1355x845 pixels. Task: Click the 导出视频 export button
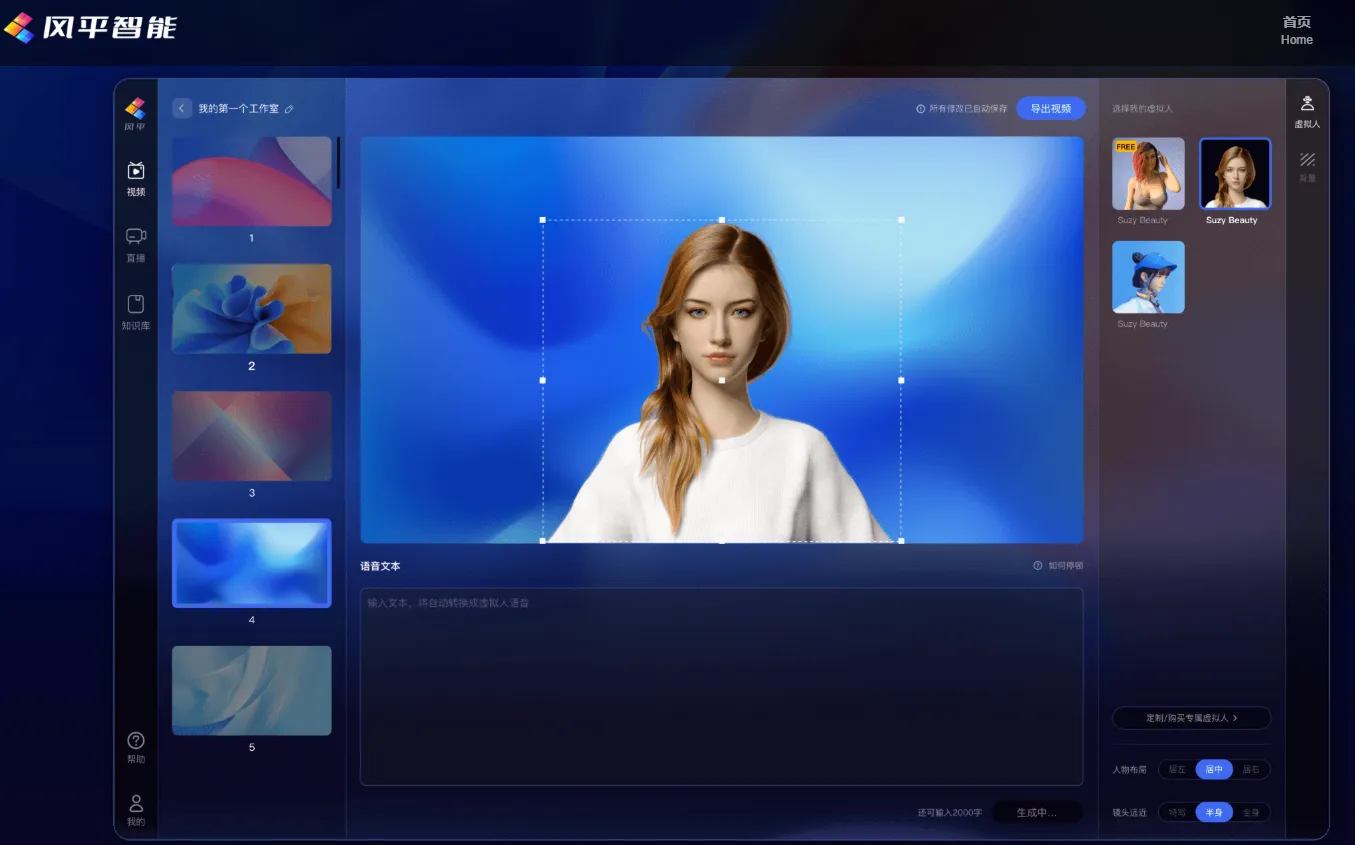point(1050,108)
